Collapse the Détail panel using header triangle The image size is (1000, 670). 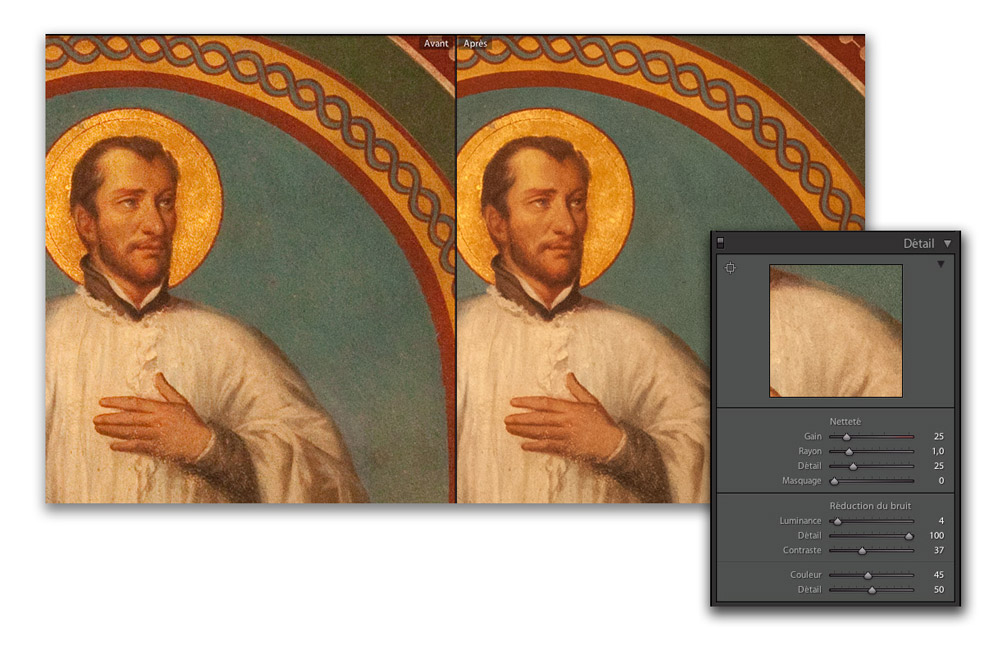point(948,244)
